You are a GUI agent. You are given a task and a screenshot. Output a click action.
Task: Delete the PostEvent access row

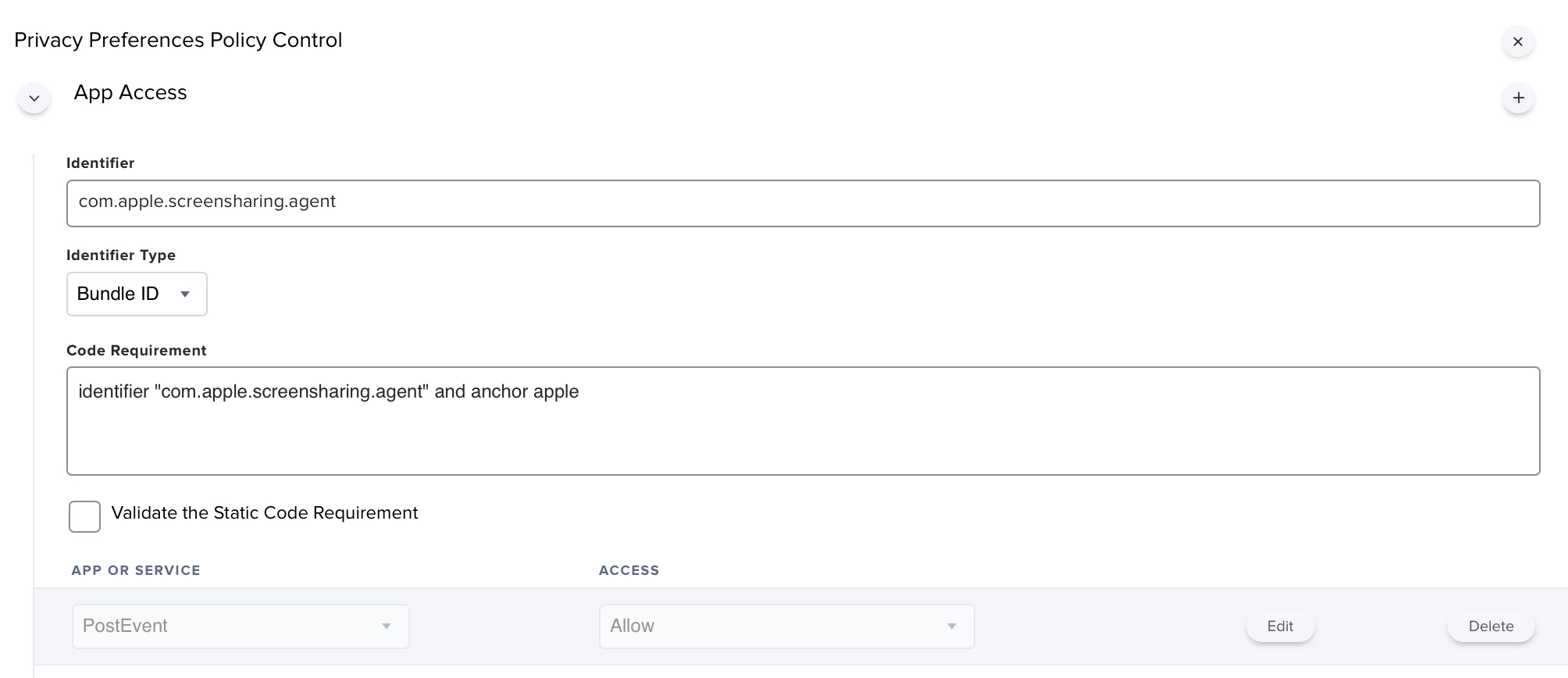[1491, 626]
